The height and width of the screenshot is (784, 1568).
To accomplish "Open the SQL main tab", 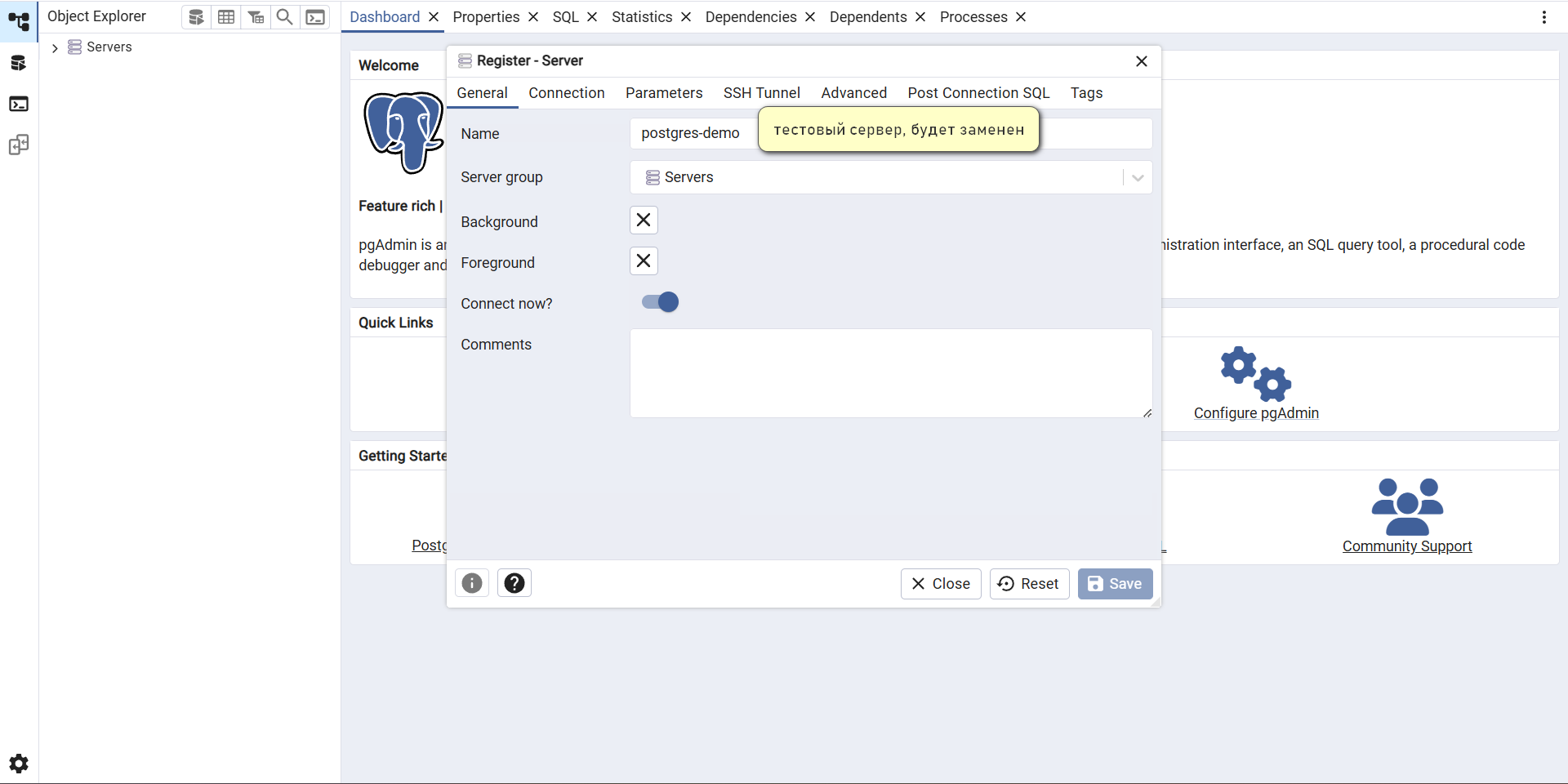I will (565, 17).
